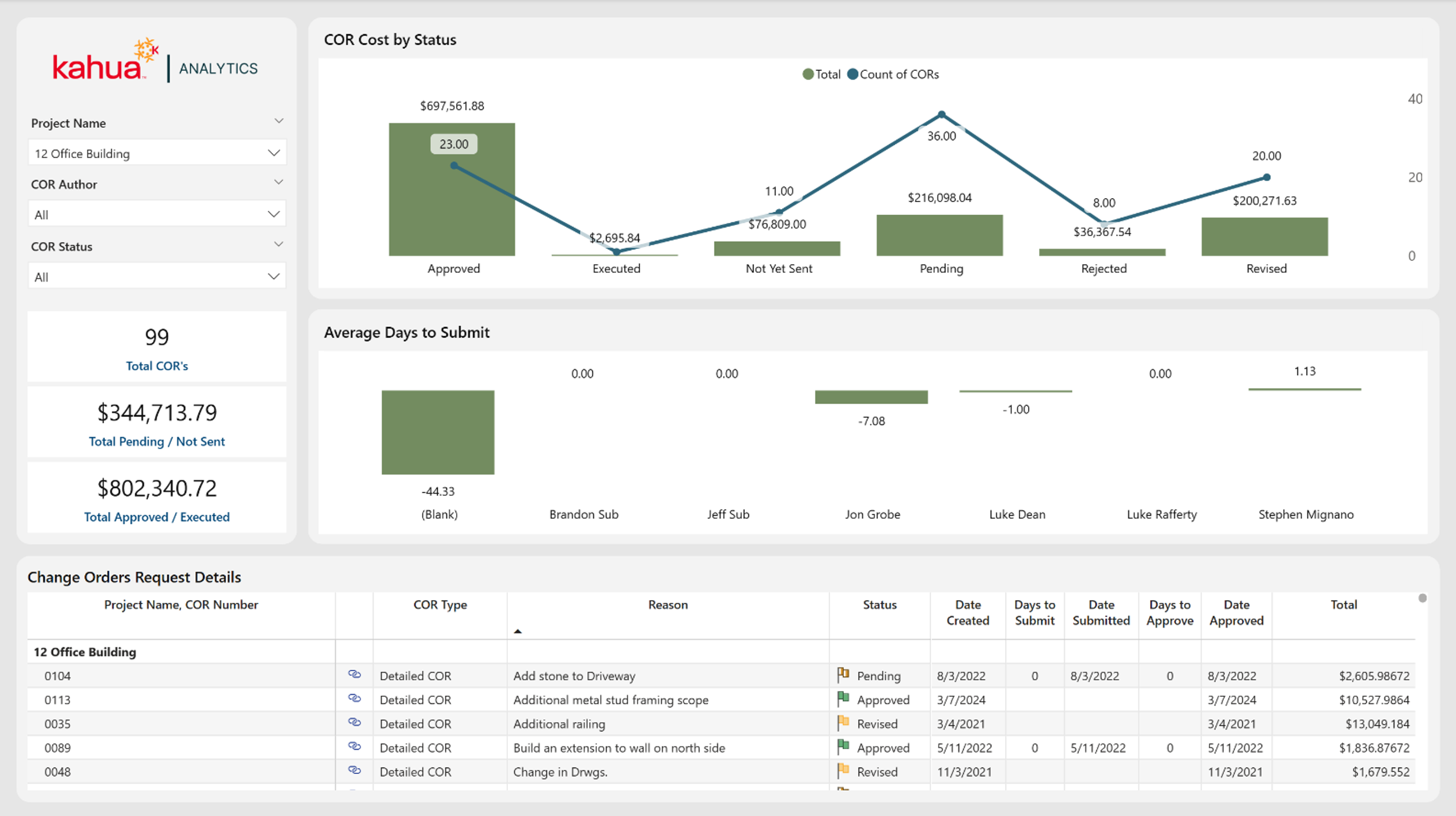Viewport: 1456px width, 816px height.
Task: Open the COR Status All dropdown
Action: pos(157,276)
